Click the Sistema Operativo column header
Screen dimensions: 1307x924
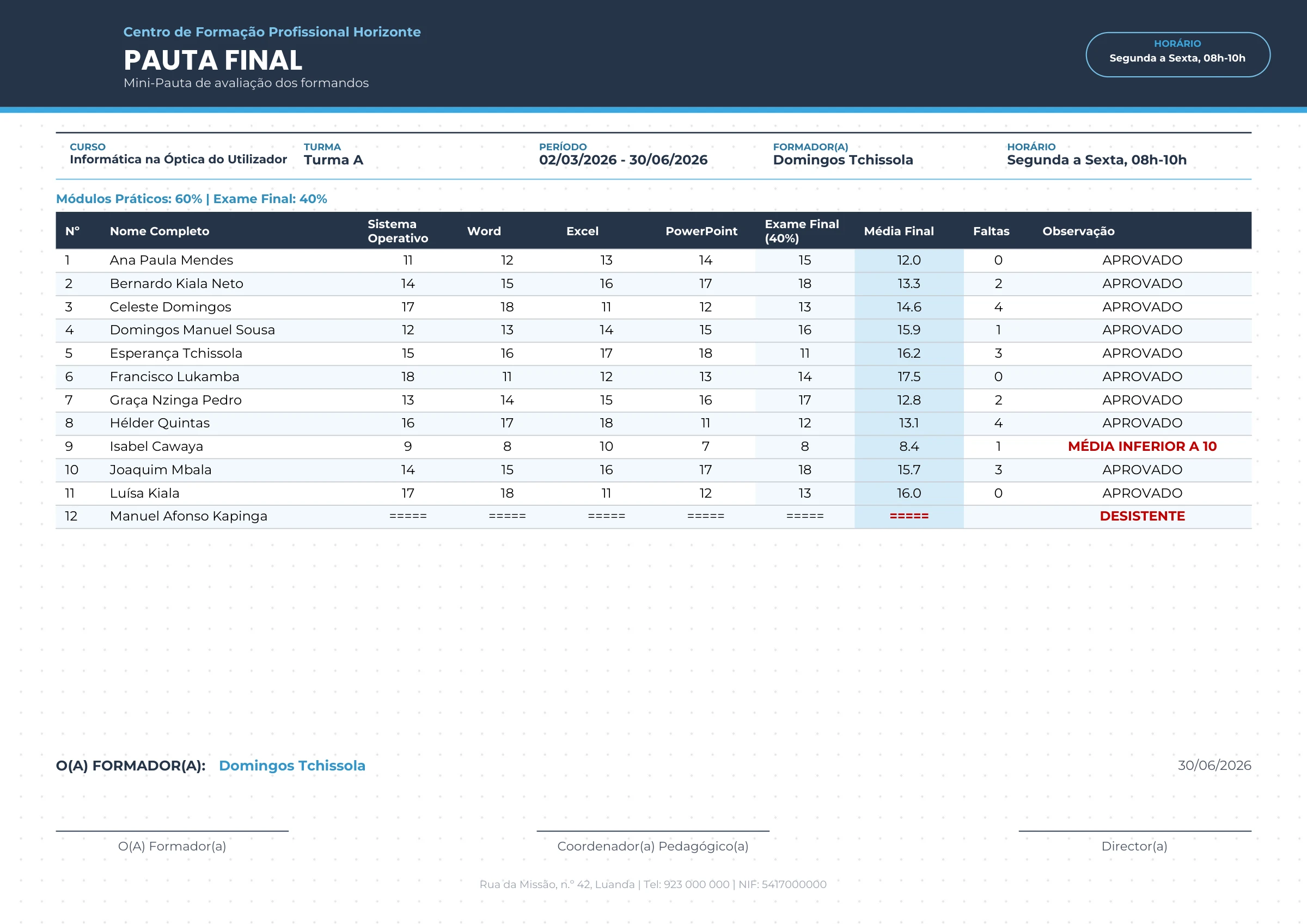pyautogui.click(x=398, y=231)
